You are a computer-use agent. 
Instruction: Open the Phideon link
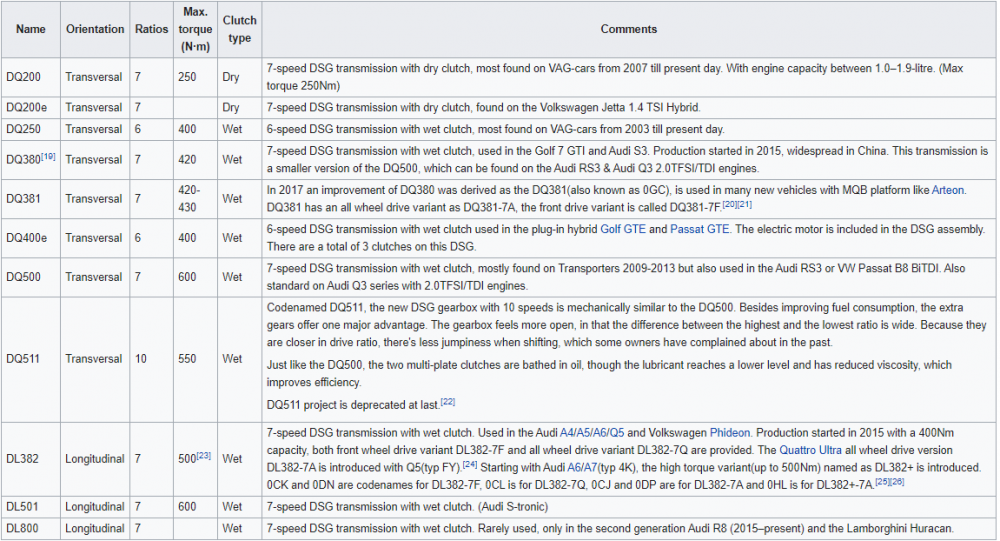(730, 433)
